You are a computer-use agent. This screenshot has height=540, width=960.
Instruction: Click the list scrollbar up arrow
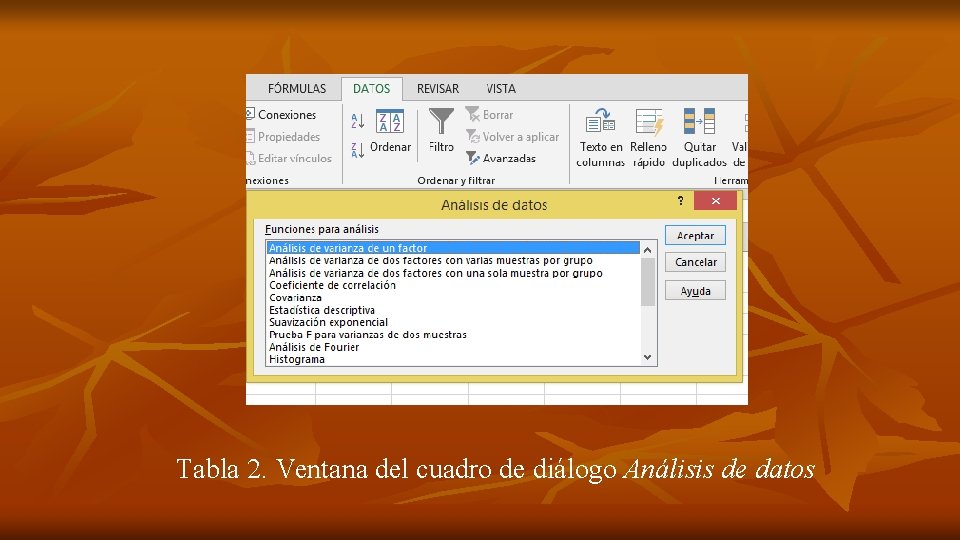[648, 250]
